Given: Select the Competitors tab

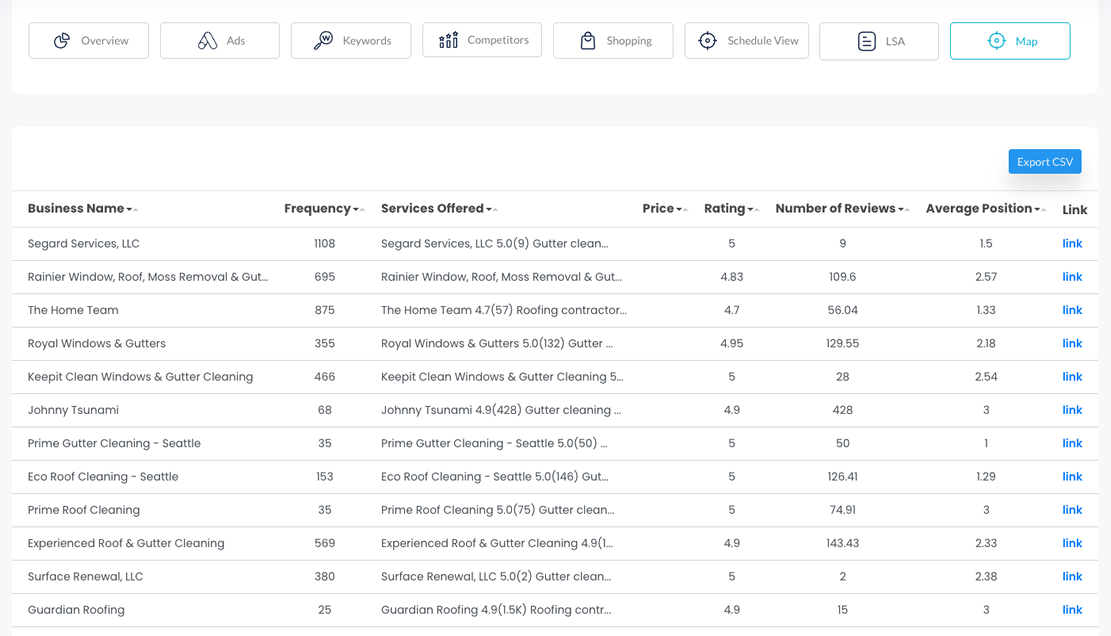Looking at the screenshot, I should click(482, 40).
